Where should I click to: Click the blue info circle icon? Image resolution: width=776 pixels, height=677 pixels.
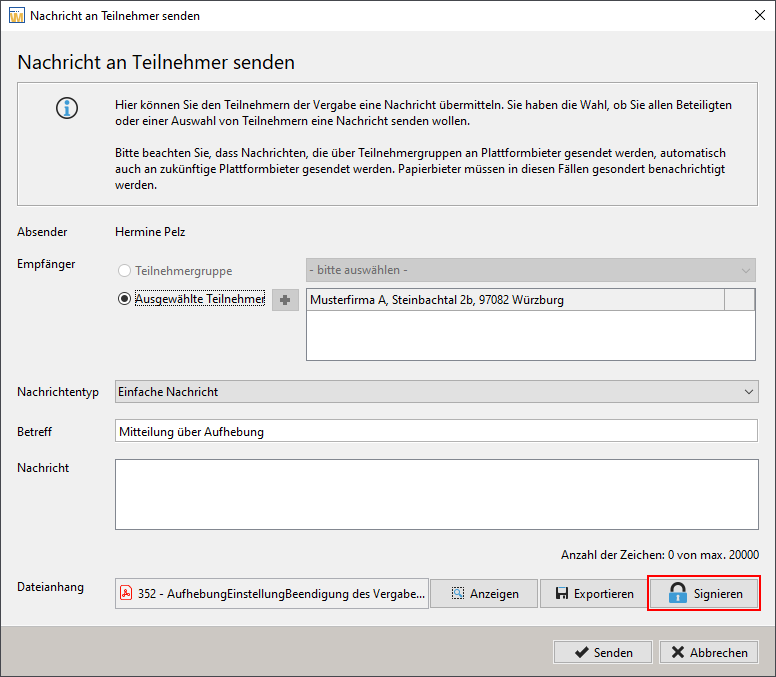67,108
